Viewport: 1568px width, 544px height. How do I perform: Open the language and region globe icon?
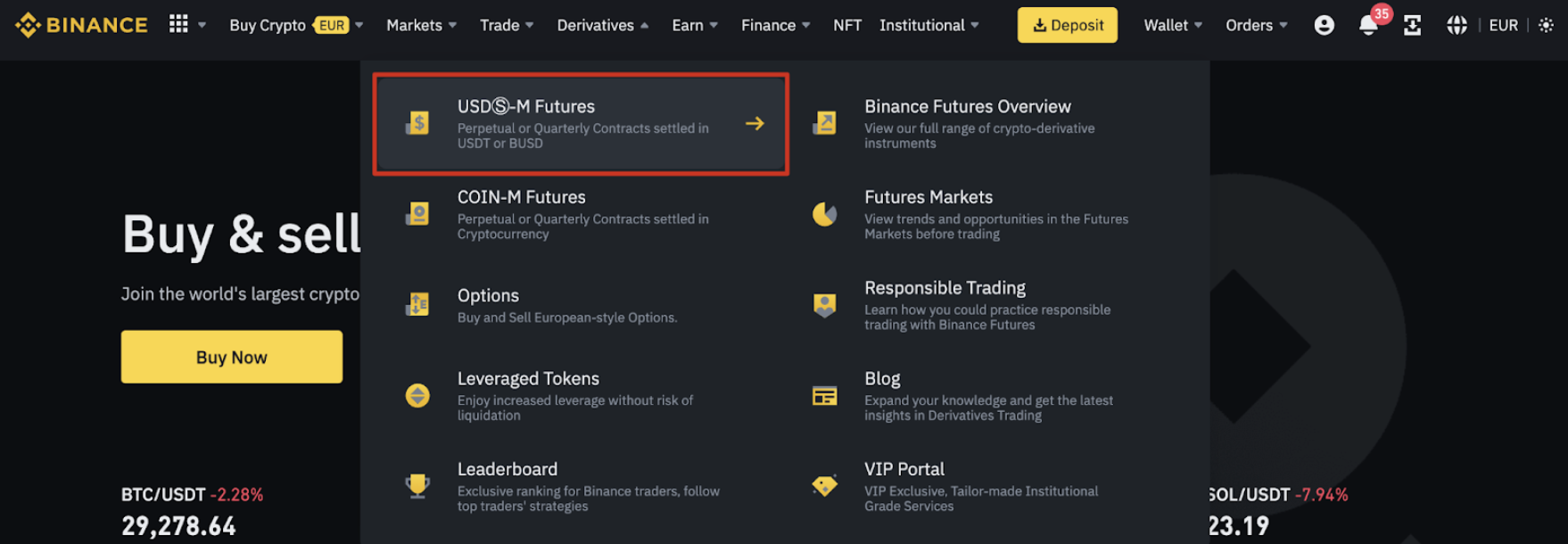1457,25
